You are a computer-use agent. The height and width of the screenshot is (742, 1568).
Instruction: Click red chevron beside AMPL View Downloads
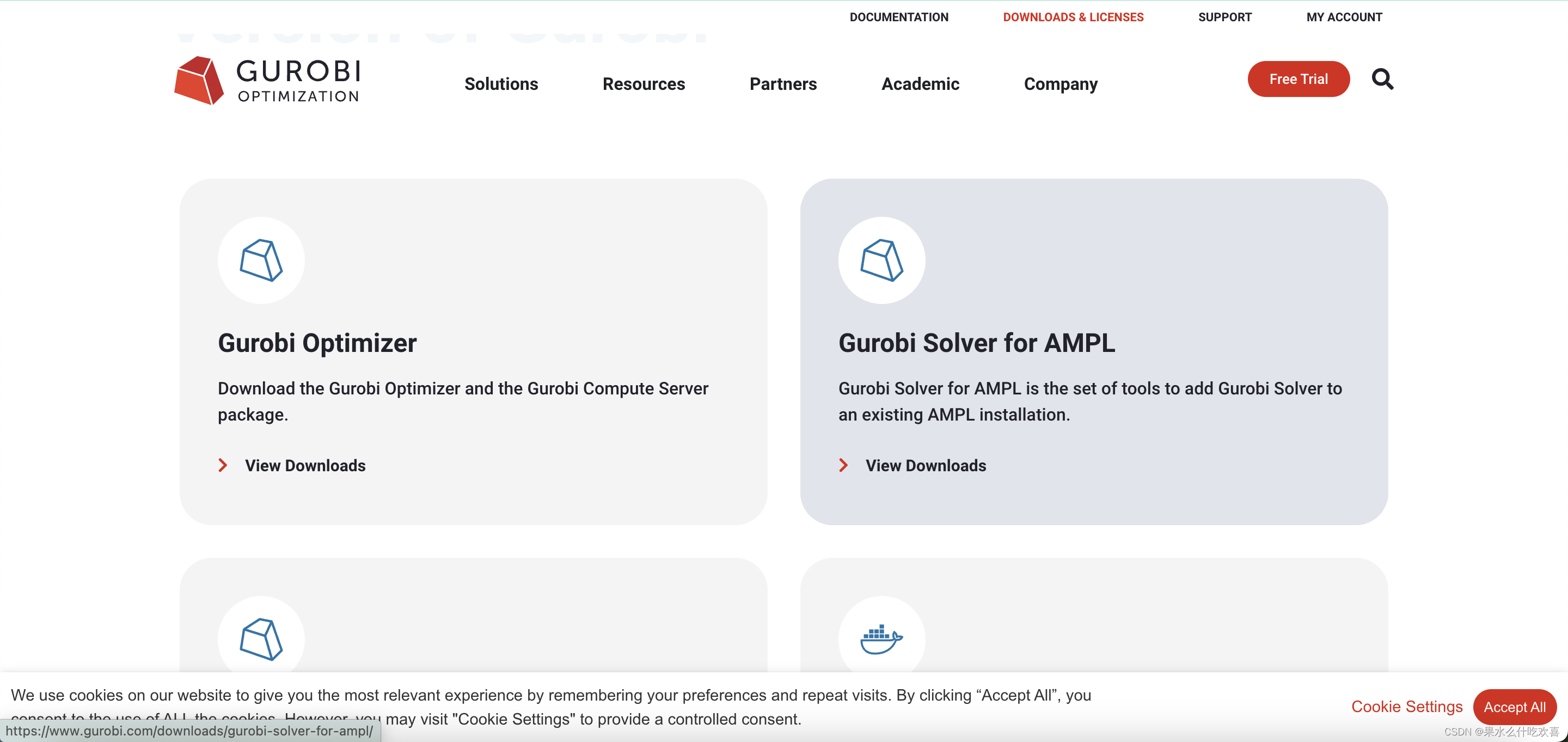click(x=843, y=465)
